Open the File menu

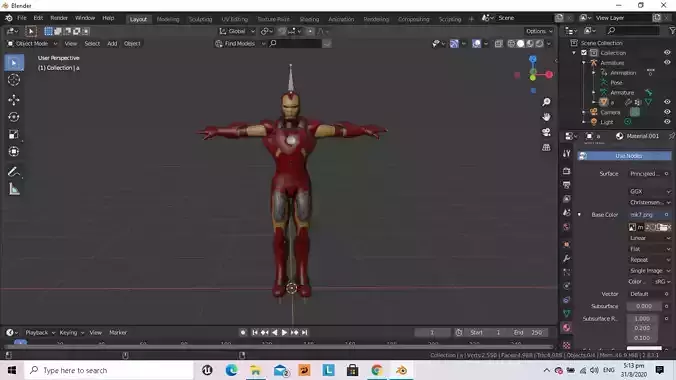click(22, 18)
